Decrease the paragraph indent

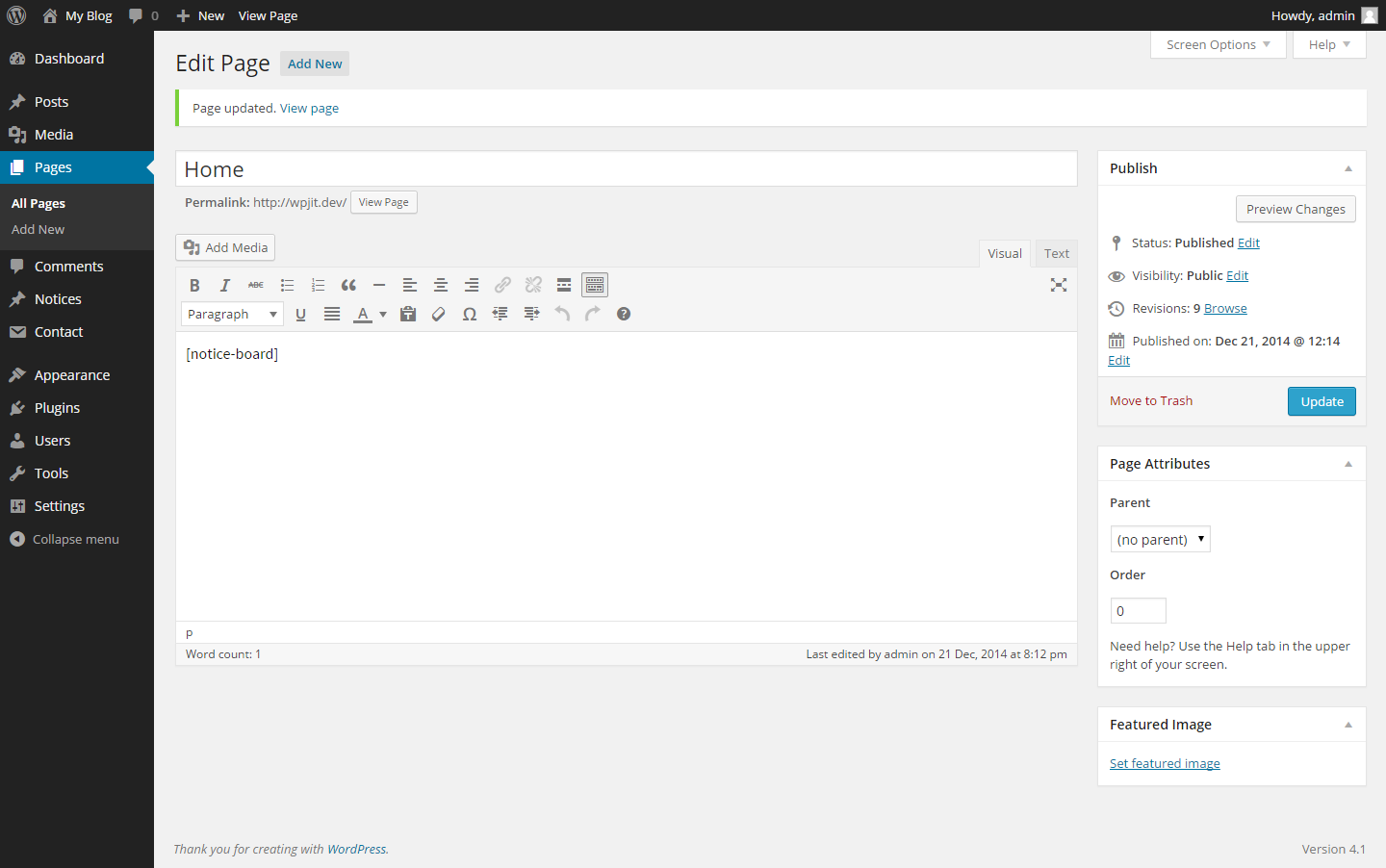point(500,314)
